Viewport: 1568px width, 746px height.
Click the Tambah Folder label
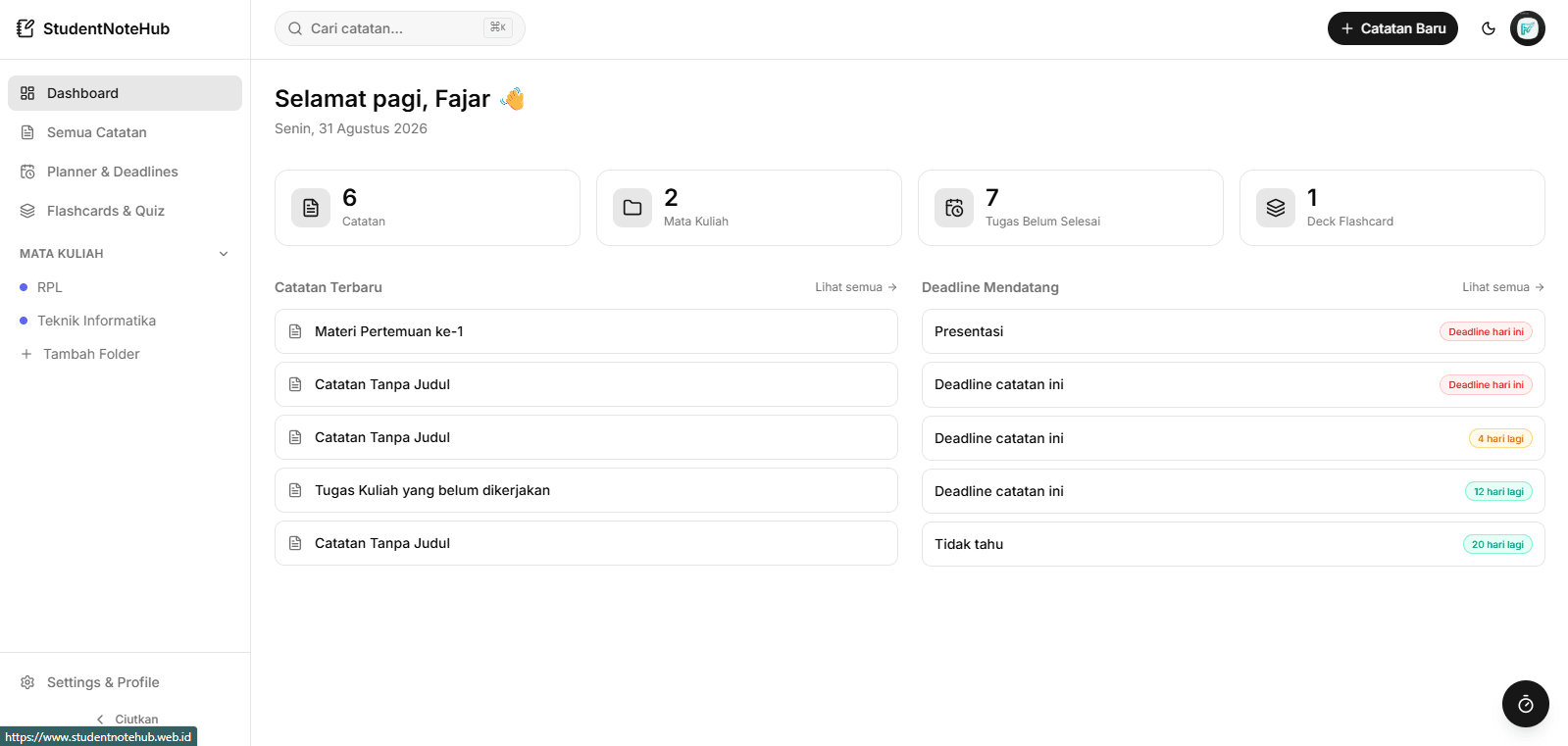91,354
